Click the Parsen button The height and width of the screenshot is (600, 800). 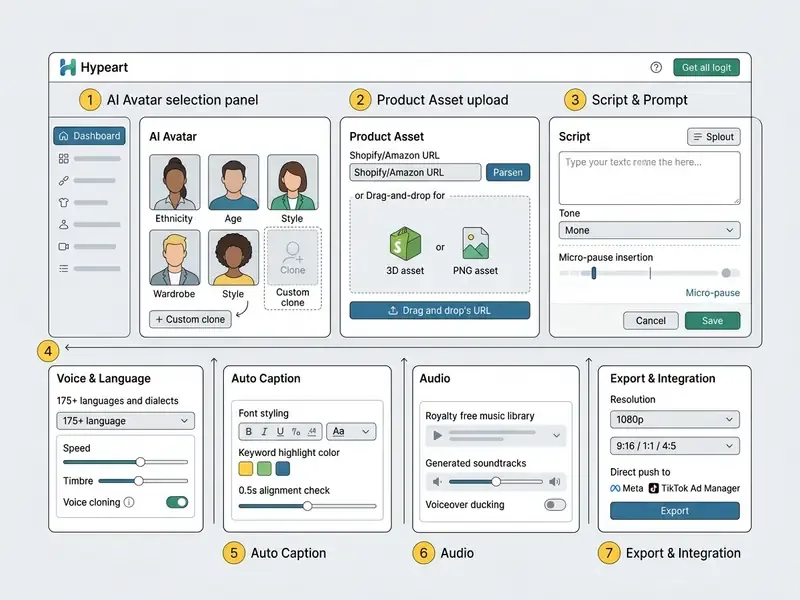tap(508, 172)
